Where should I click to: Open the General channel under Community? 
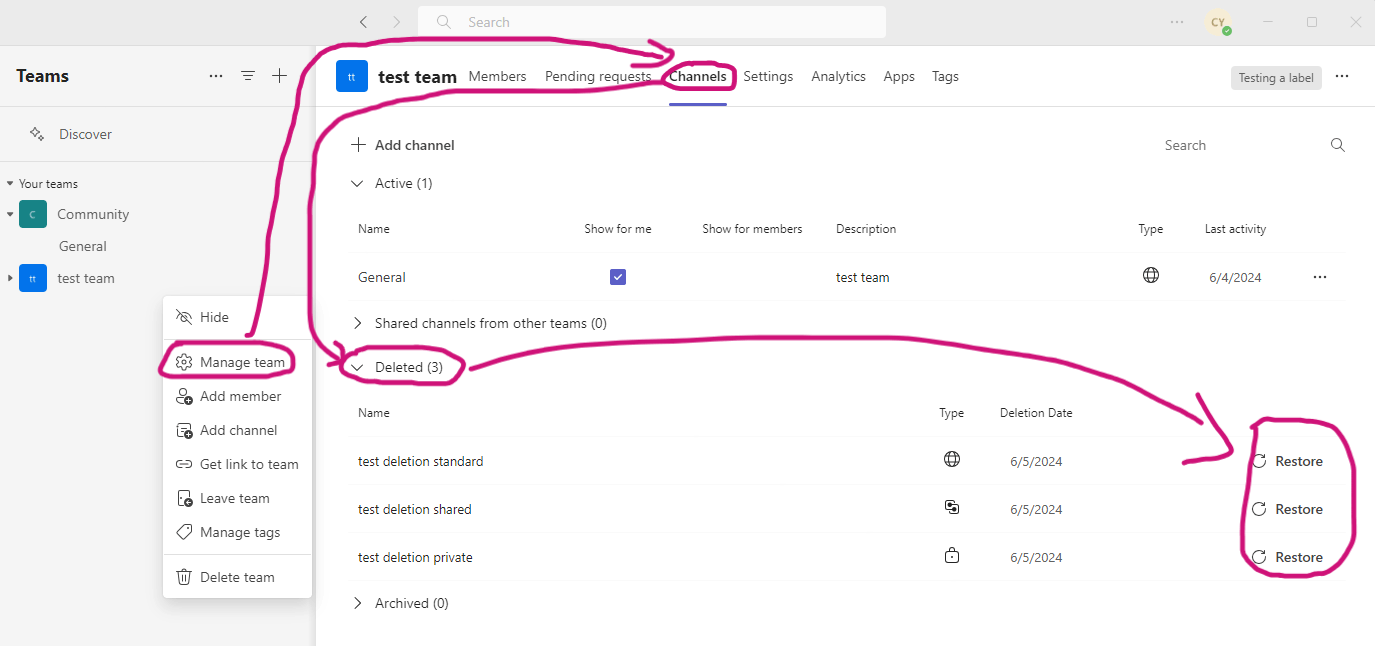point(83,246)
